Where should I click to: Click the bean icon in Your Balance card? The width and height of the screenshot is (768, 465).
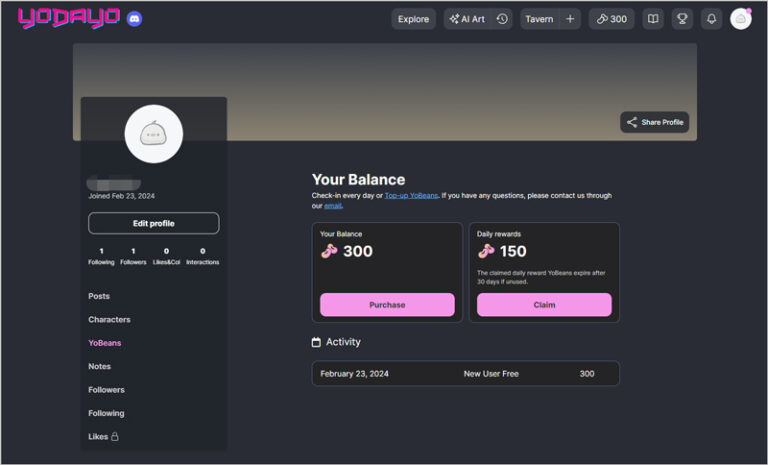tap(329, 251)
